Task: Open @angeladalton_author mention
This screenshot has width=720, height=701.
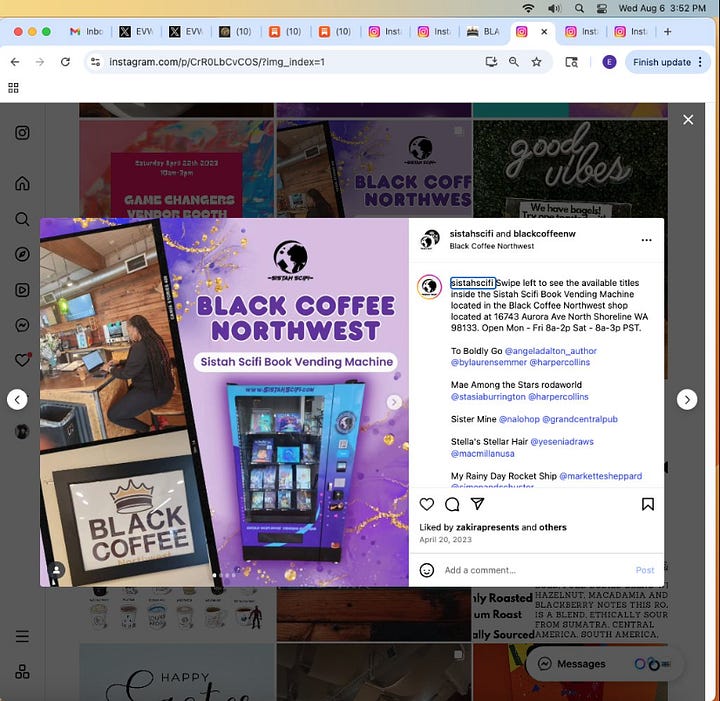Action: click(551, 351)
